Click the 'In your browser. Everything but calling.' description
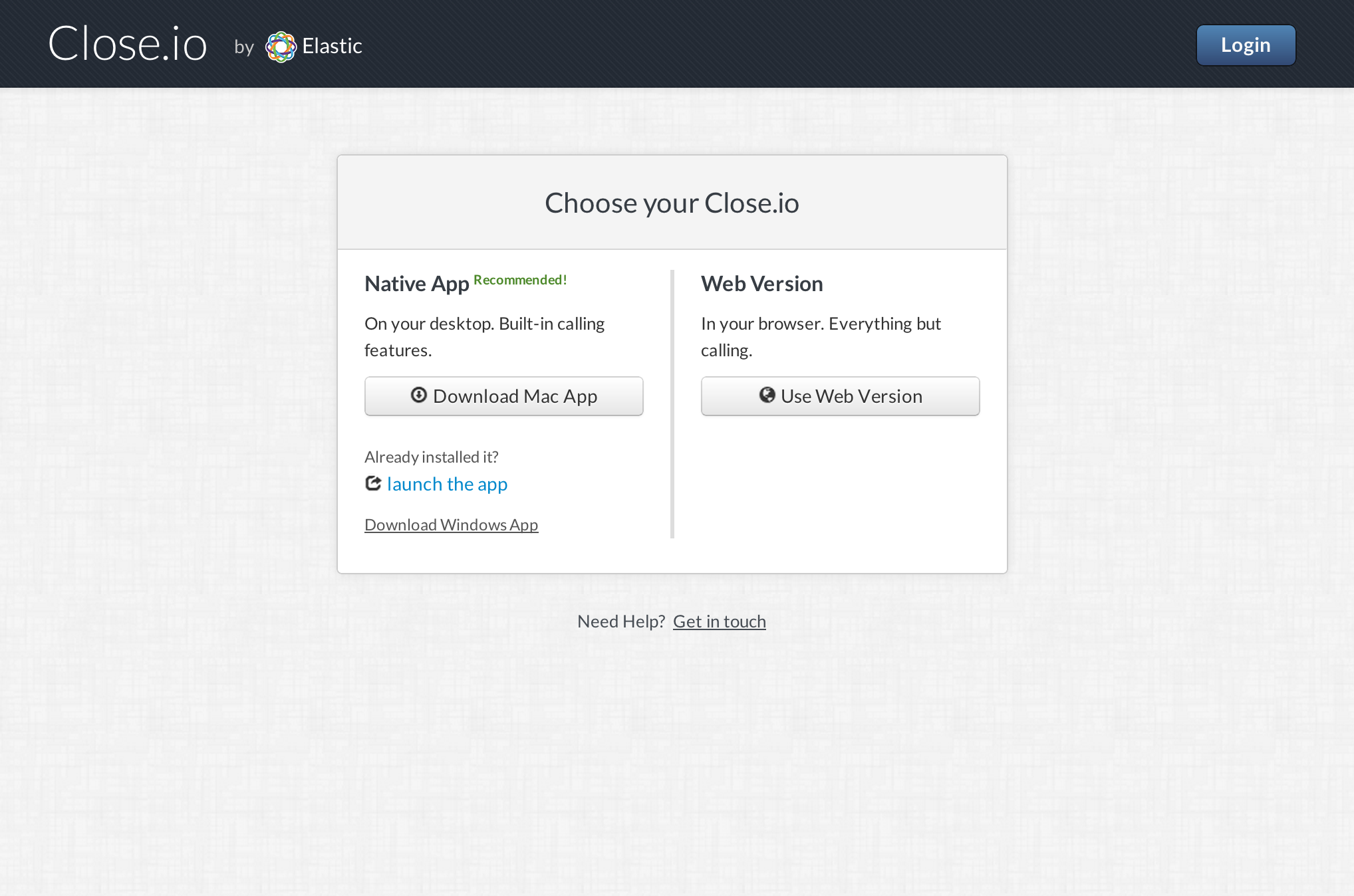The width and height of the screenshot is (1354, 896). [821, 337]
